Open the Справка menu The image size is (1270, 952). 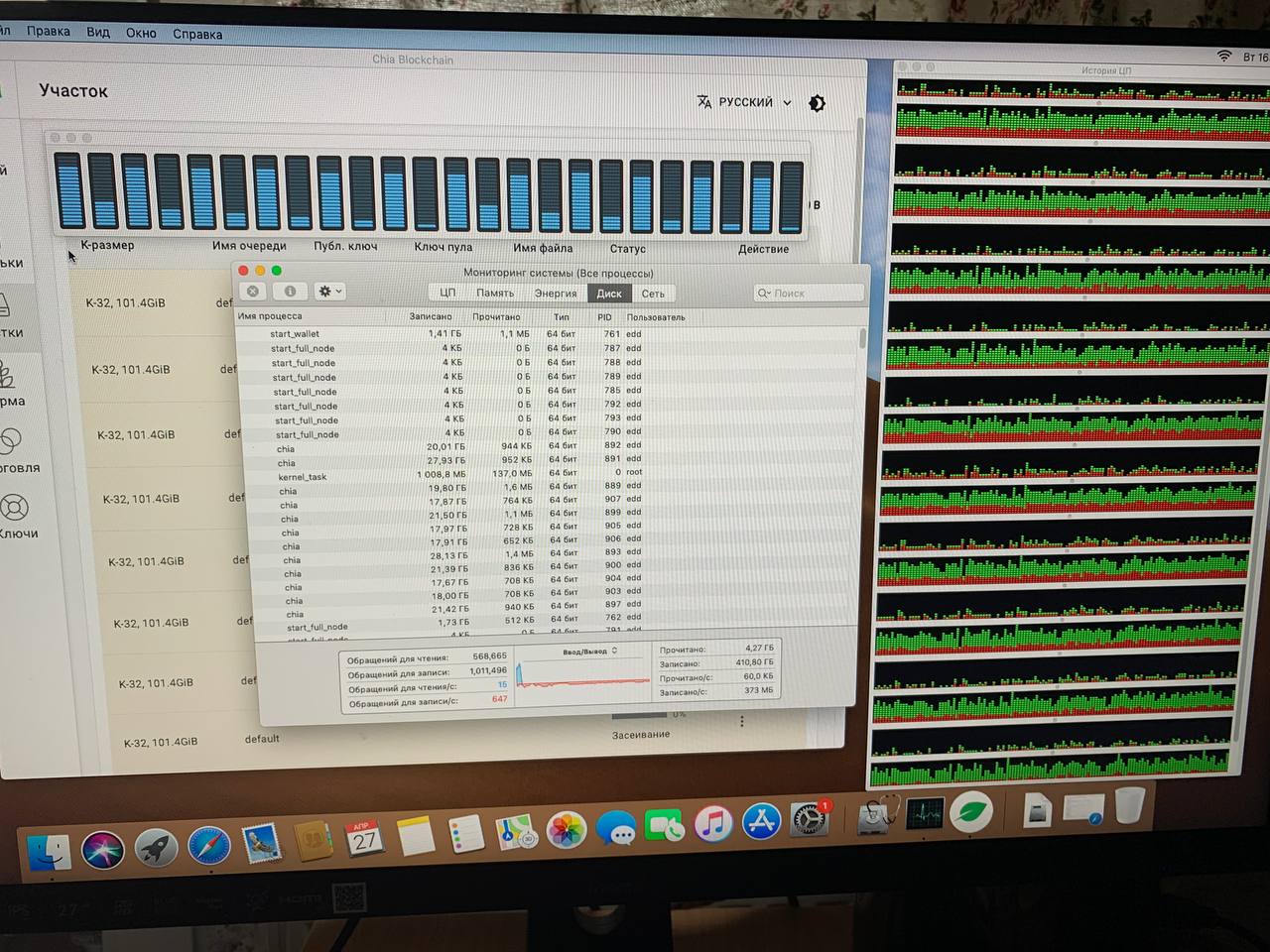click(197, 34)
